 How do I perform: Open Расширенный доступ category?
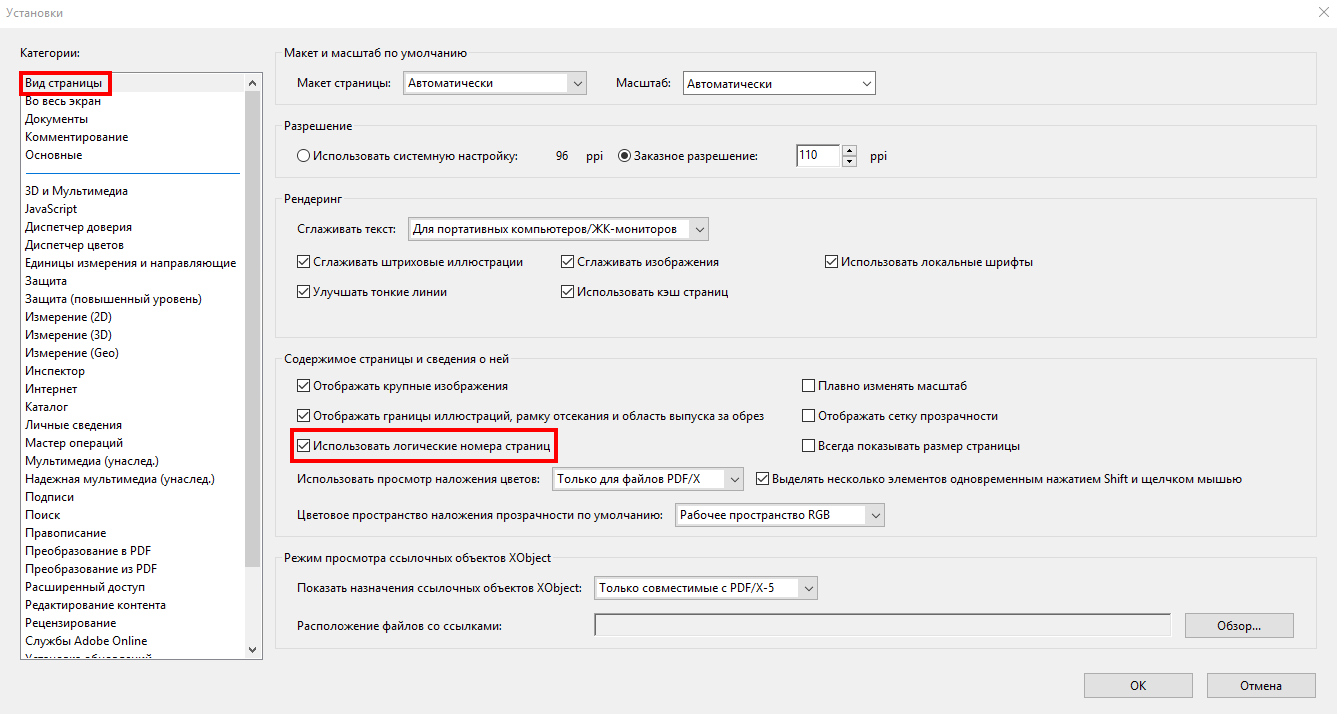[85, 587]
